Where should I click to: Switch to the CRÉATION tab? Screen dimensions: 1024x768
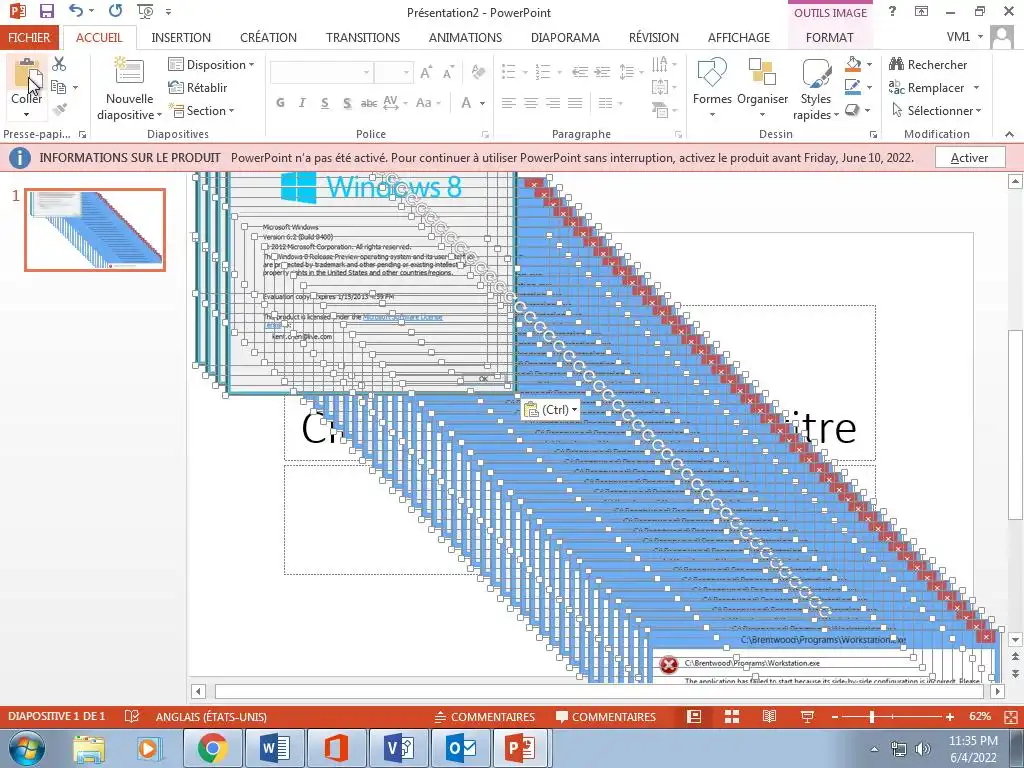coord(268,37)
